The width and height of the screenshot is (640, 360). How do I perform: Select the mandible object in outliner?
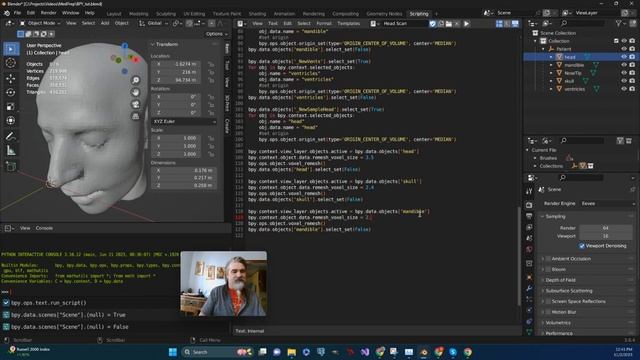(574, 65)
